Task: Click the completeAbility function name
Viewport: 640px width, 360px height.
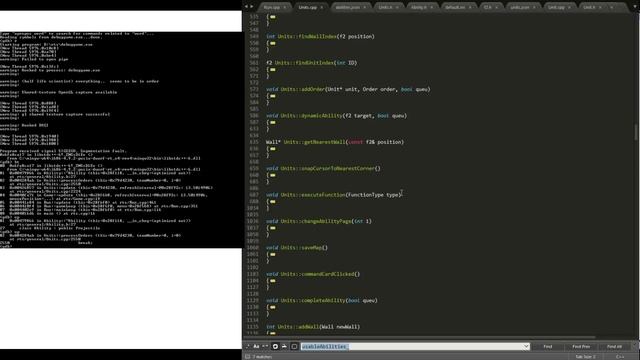Action: point(323,300)
